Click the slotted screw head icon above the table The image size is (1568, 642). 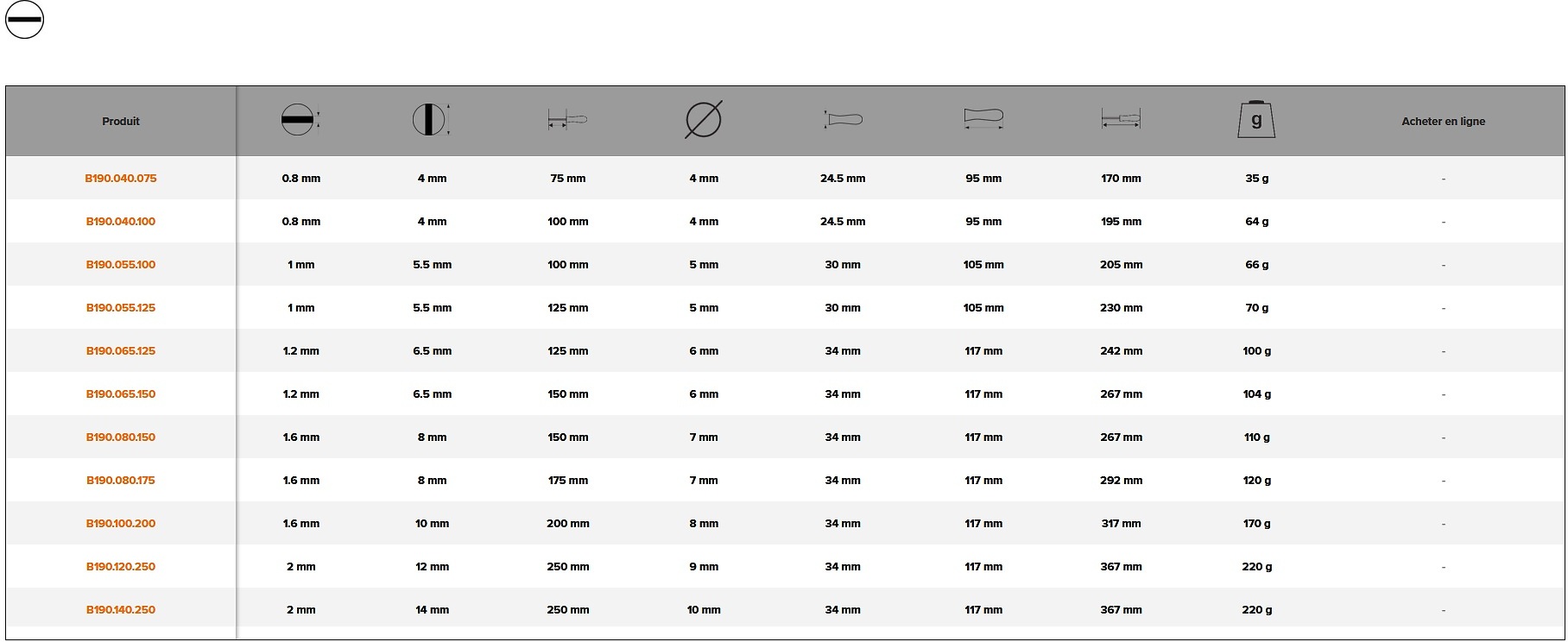[x=24, y=19]
